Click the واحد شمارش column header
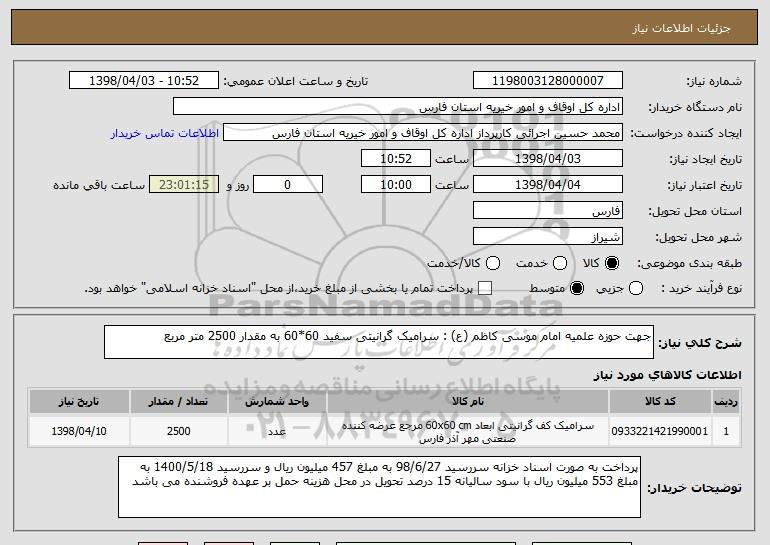 click(x=277, y=402)
